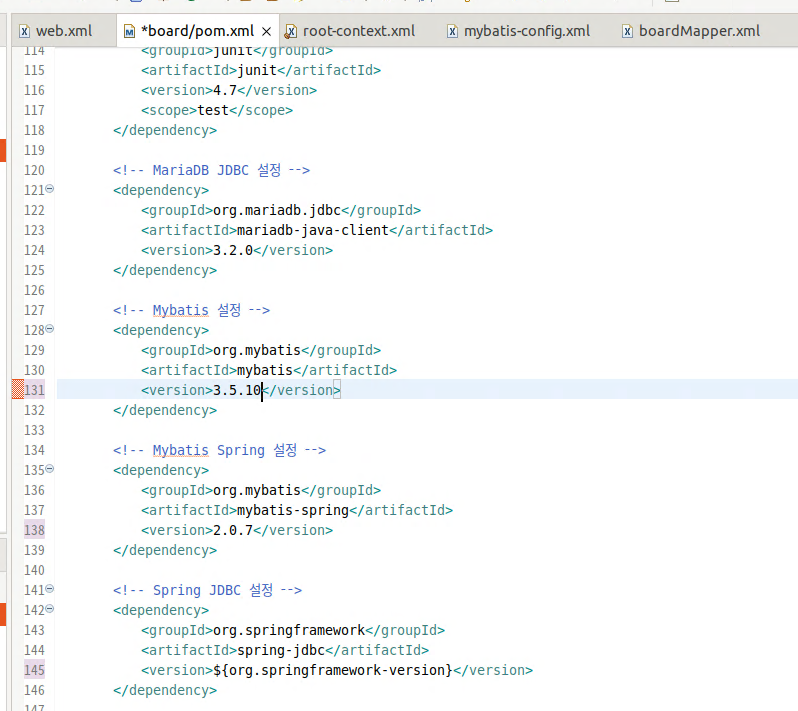
Task: Collapse the Mybatis Spring dependency at line 135
Action: (x=50, y=469)
